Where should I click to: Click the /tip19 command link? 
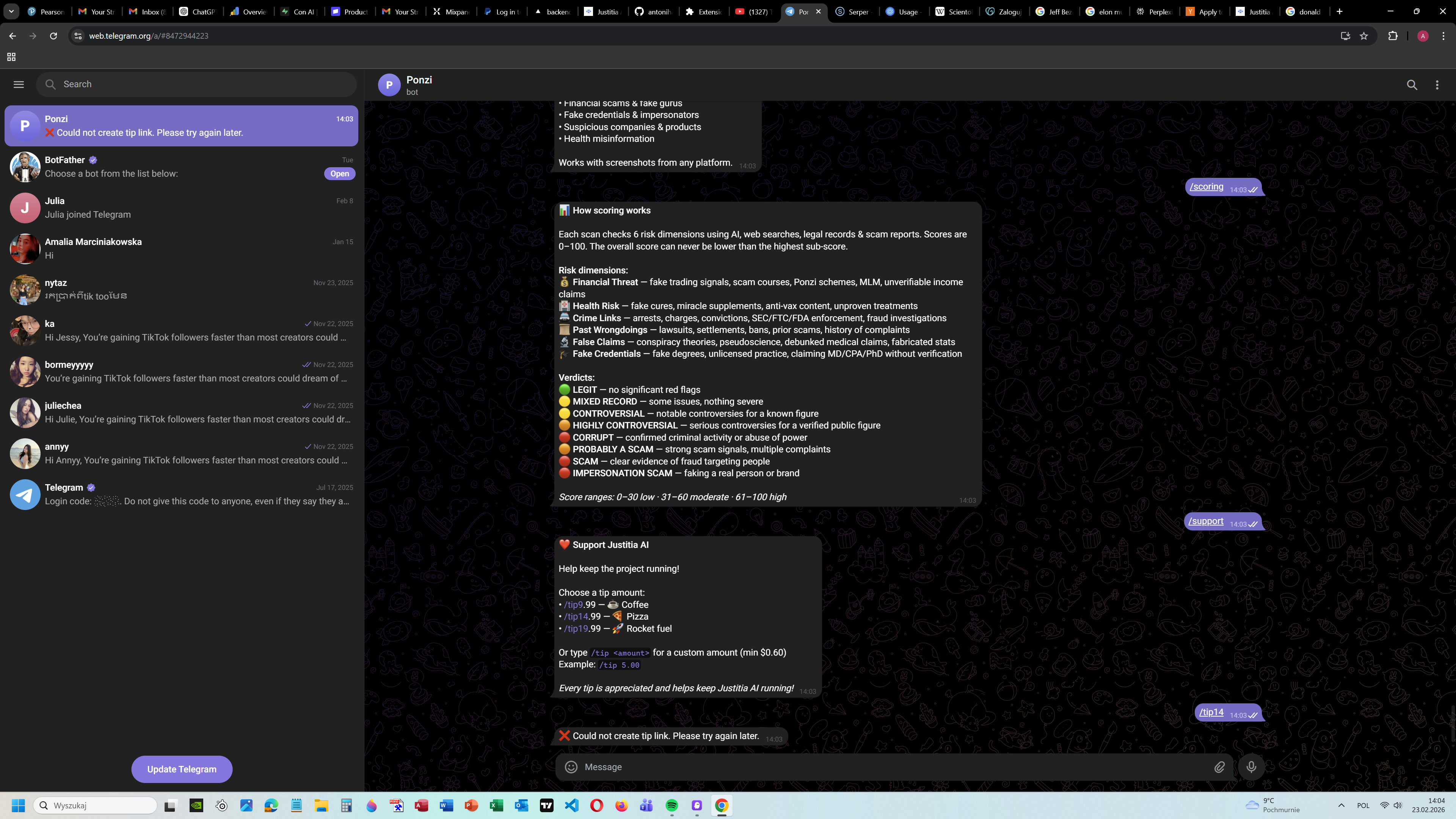[576, 629]
